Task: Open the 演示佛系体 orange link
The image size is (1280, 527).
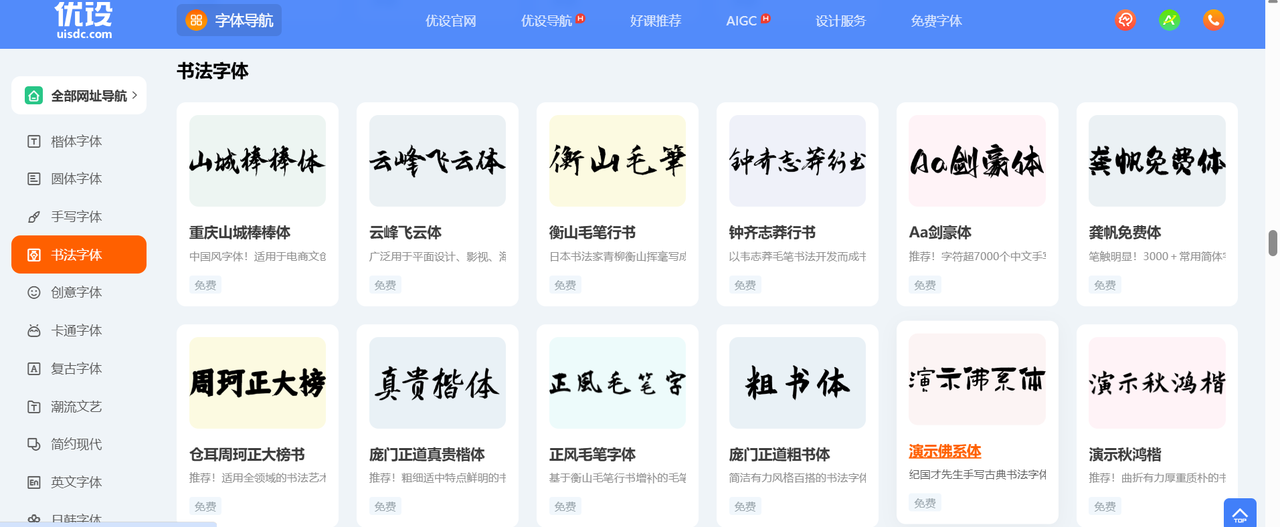Action: tap(944, 451)
